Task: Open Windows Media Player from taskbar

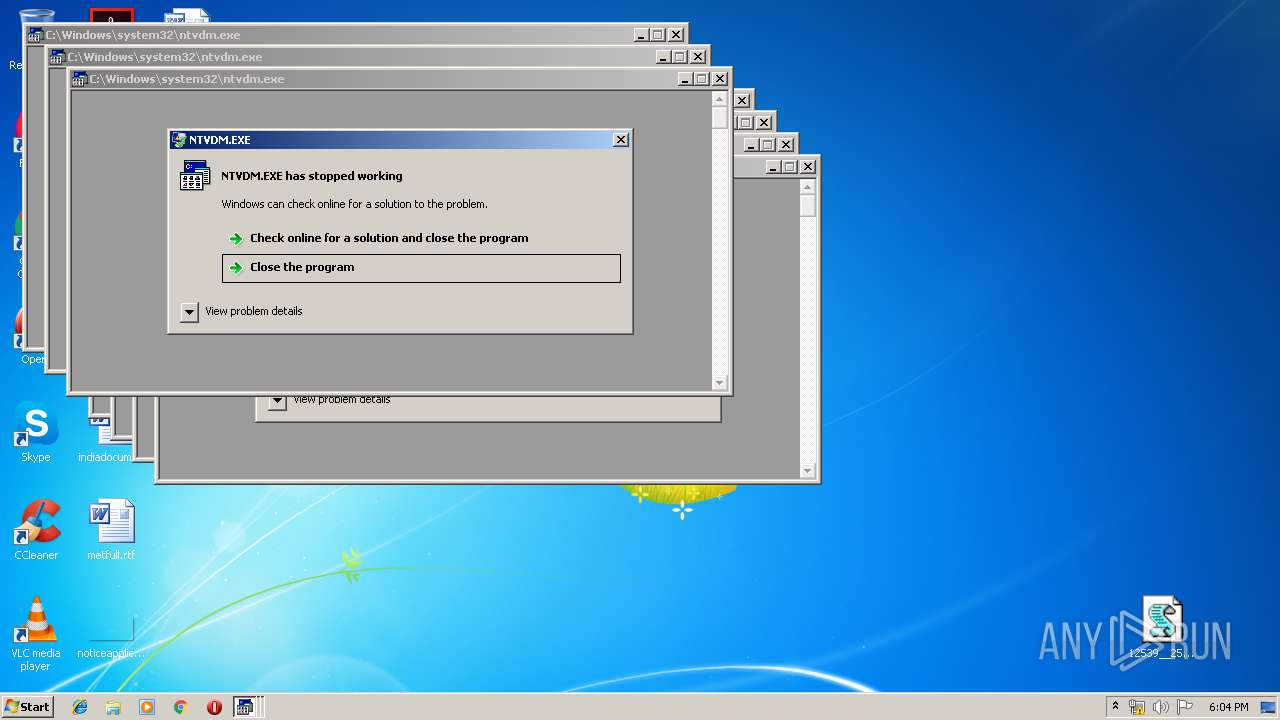Action: pyautogui.click(x=147, y=707)
